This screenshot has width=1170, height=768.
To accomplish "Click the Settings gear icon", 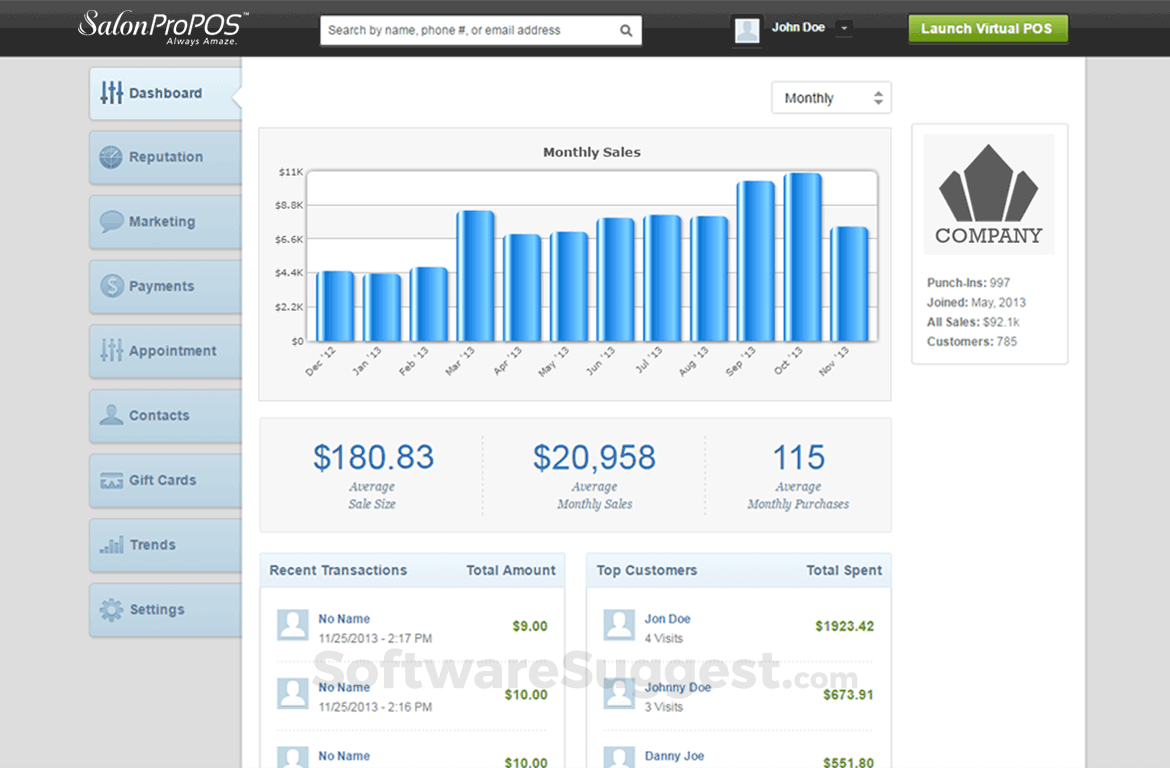I will [x=110, y=609].
